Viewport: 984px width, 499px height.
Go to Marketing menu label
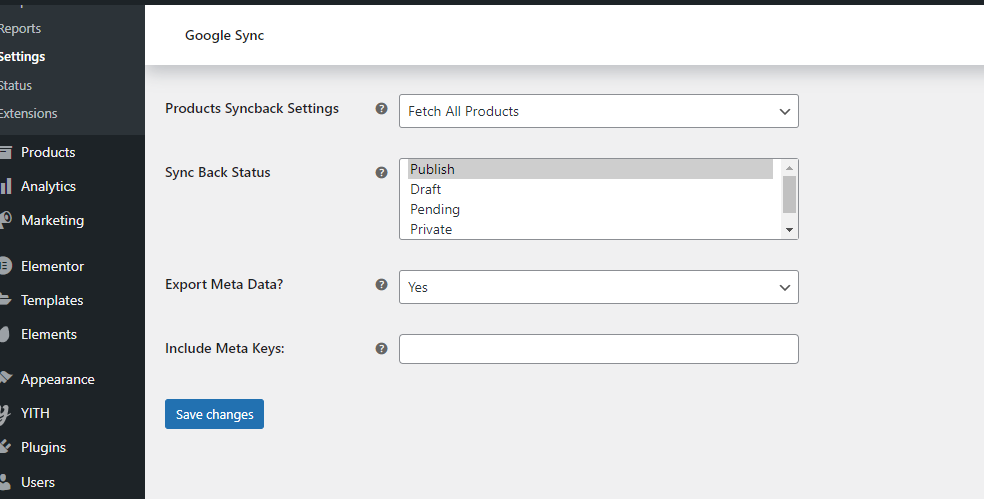pos(53,220)
